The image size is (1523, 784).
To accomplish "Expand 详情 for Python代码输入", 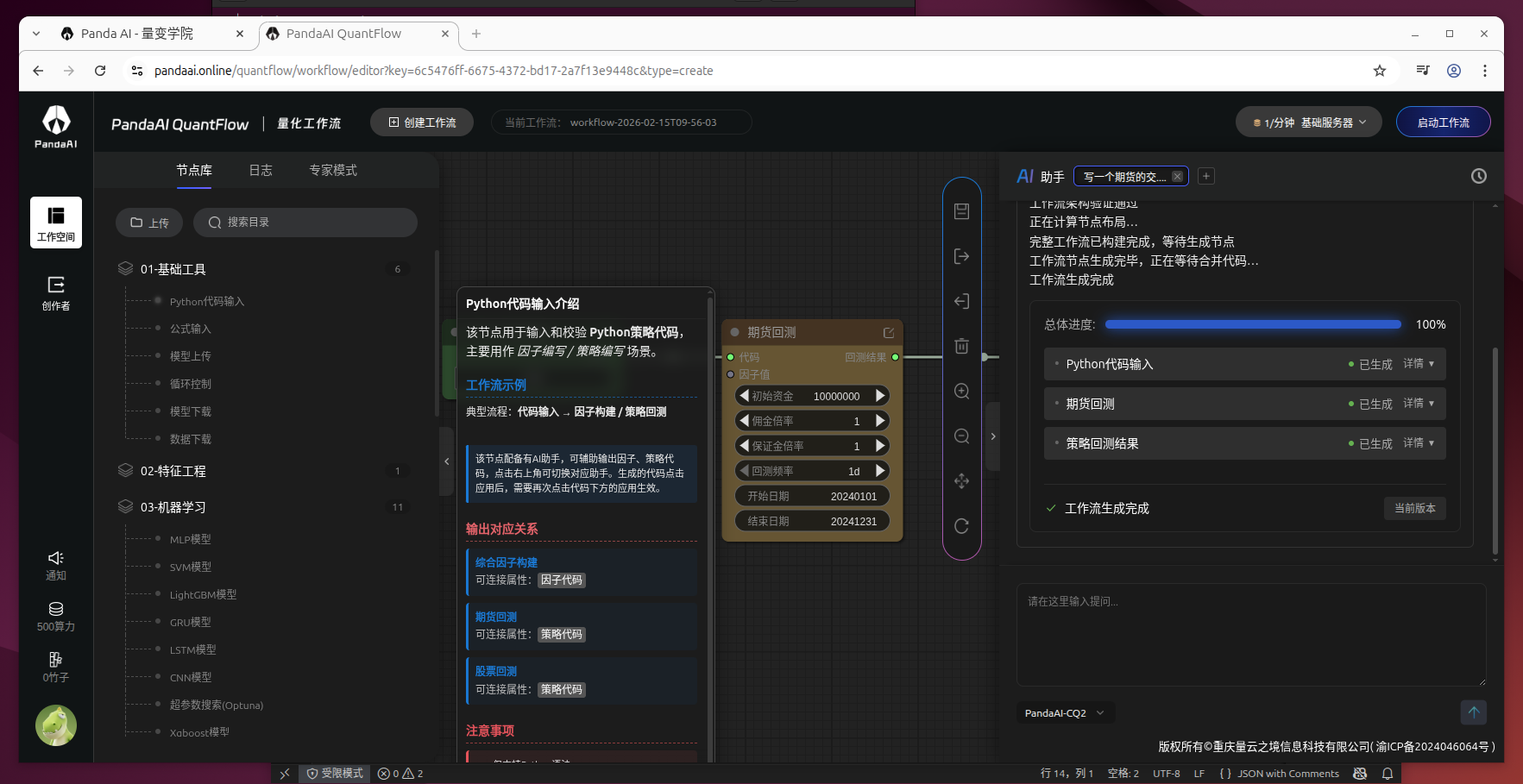I will (1419, 364).
